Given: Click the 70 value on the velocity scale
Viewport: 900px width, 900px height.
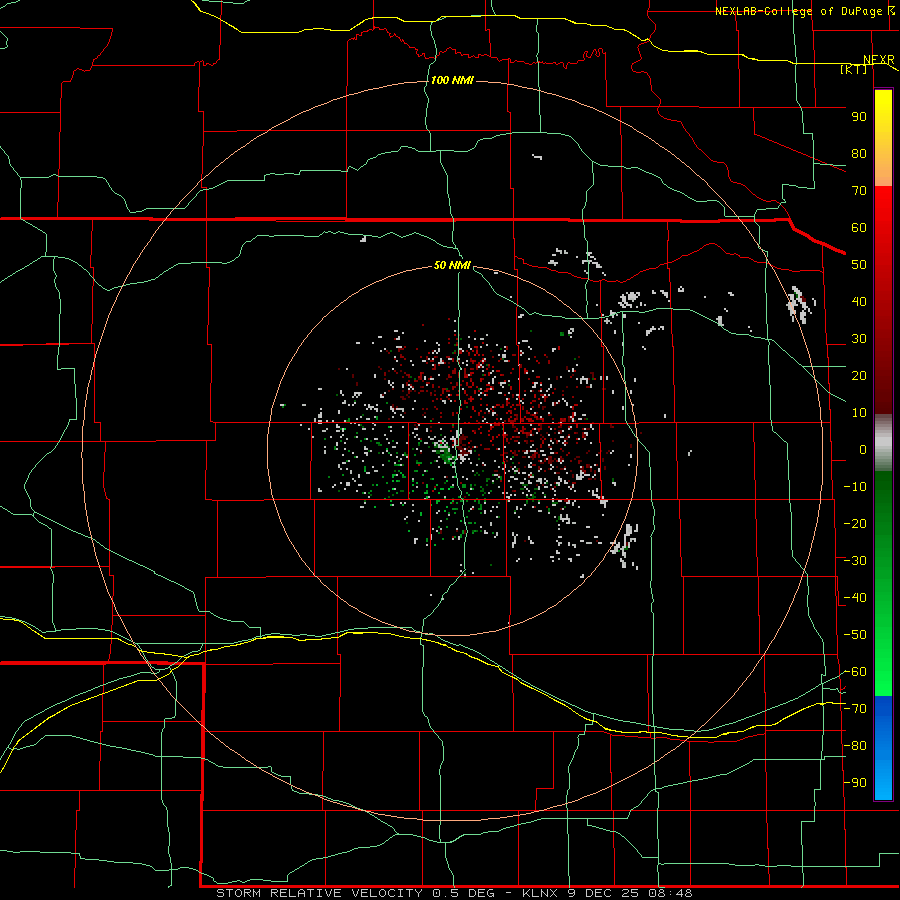Looking at the screenshot, I should pos(859,191).
